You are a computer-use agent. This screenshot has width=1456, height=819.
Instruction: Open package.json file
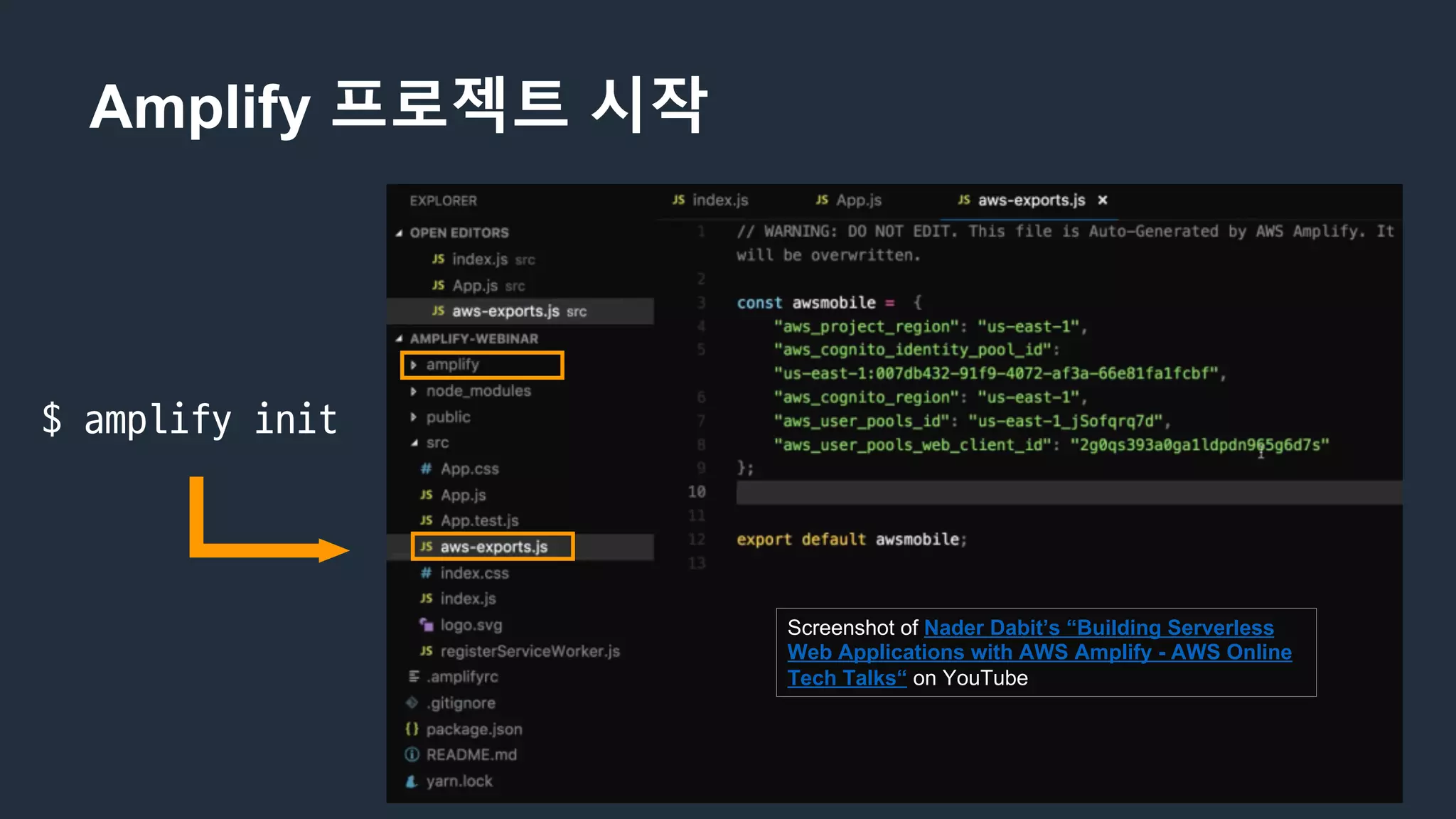click(x=464, y=729)
